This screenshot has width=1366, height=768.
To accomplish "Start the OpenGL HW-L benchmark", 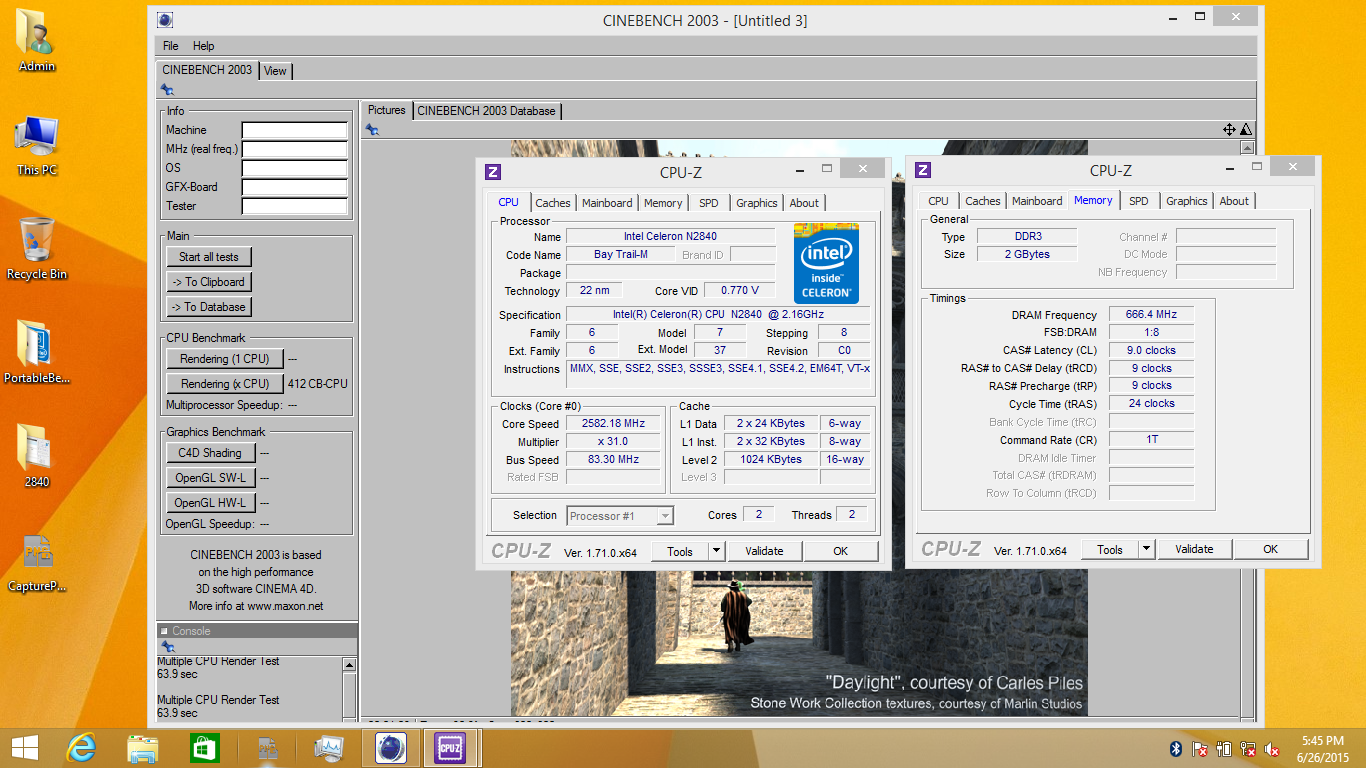I will [210, 503].
